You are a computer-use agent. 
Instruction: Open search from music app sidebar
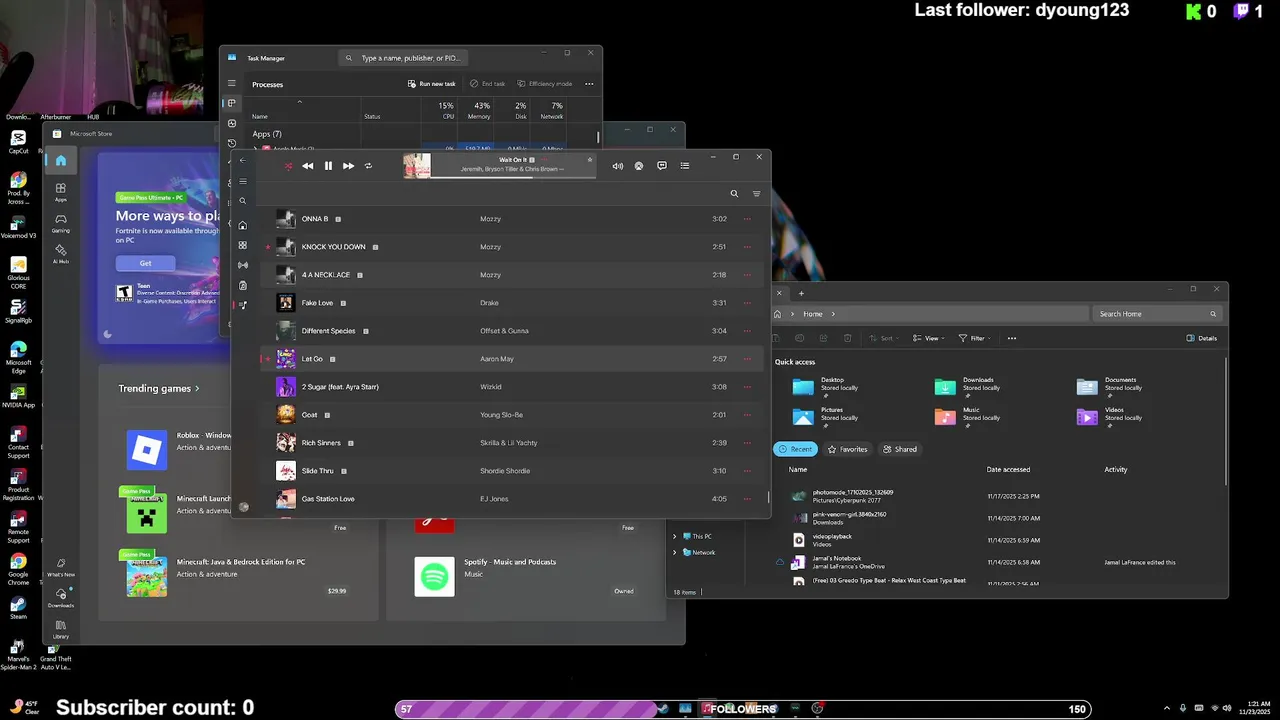242,201
